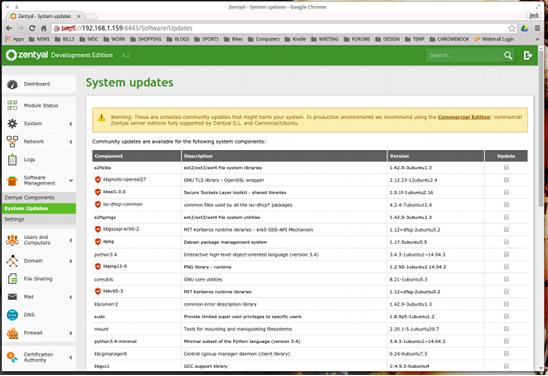Image resolution: width=548 pixels, height=376 pixels.
Task: Click the Certification Authority icon
Action: [x=12, y=357]
